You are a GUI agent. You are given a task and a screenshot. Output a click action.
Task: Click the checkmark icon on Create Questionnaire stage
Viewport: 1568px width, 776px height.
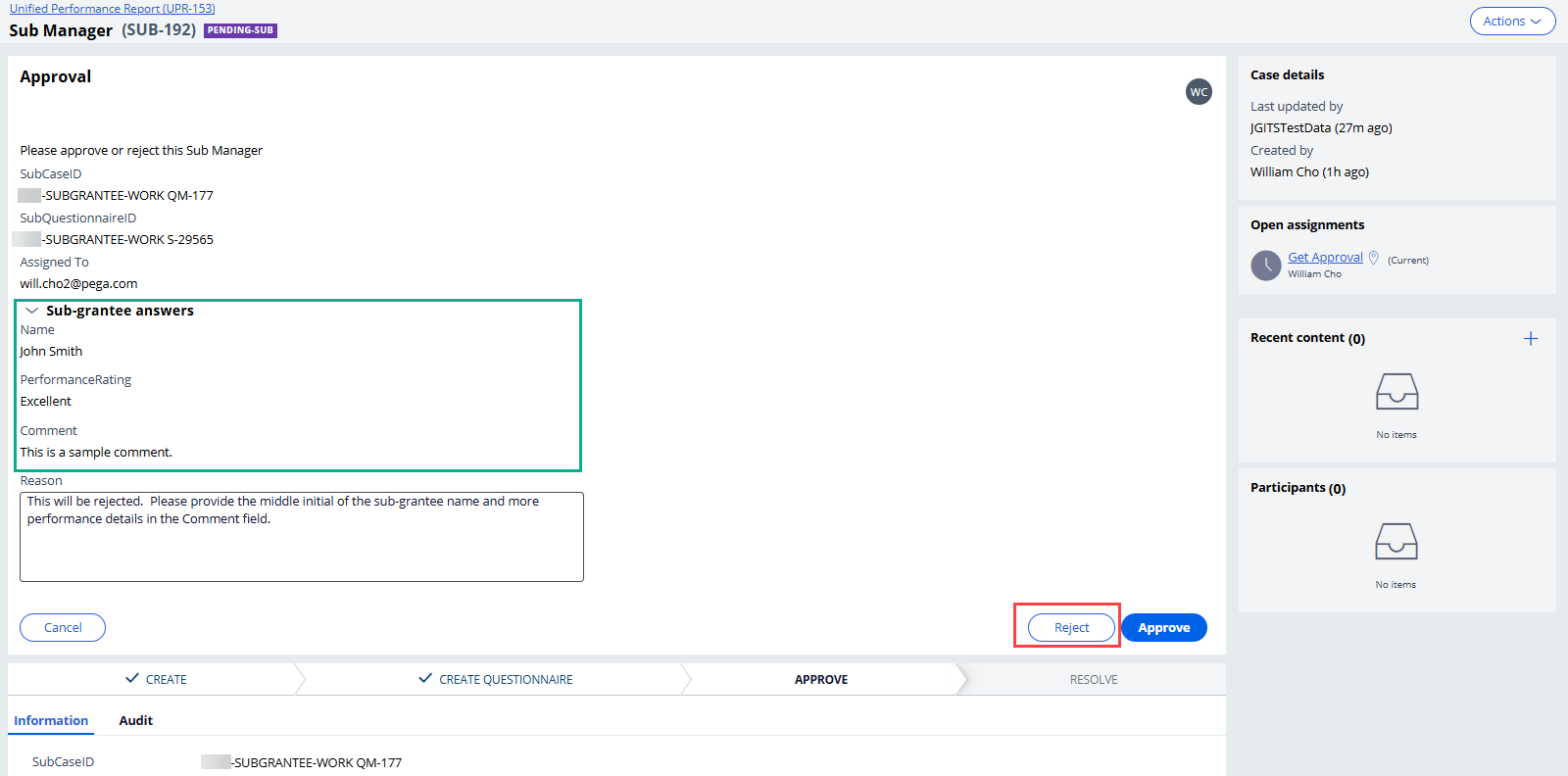(x=425, y=679)
